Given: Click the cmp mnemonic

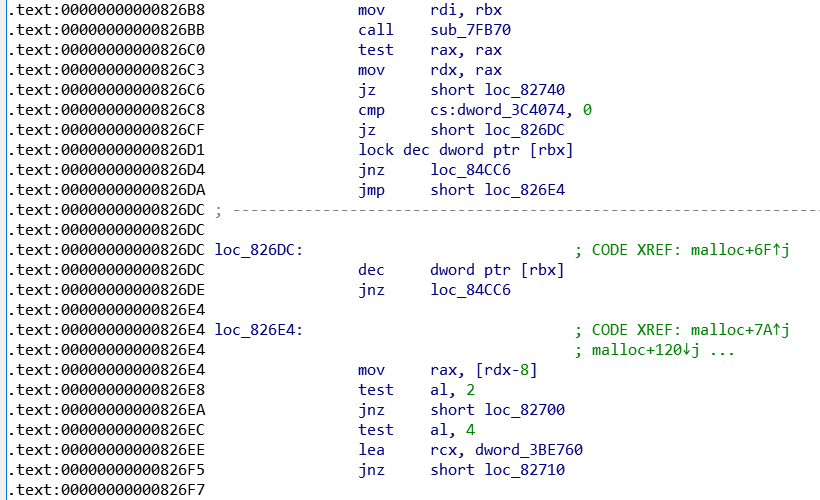Looking at the screenshot, I should (371, 110).
